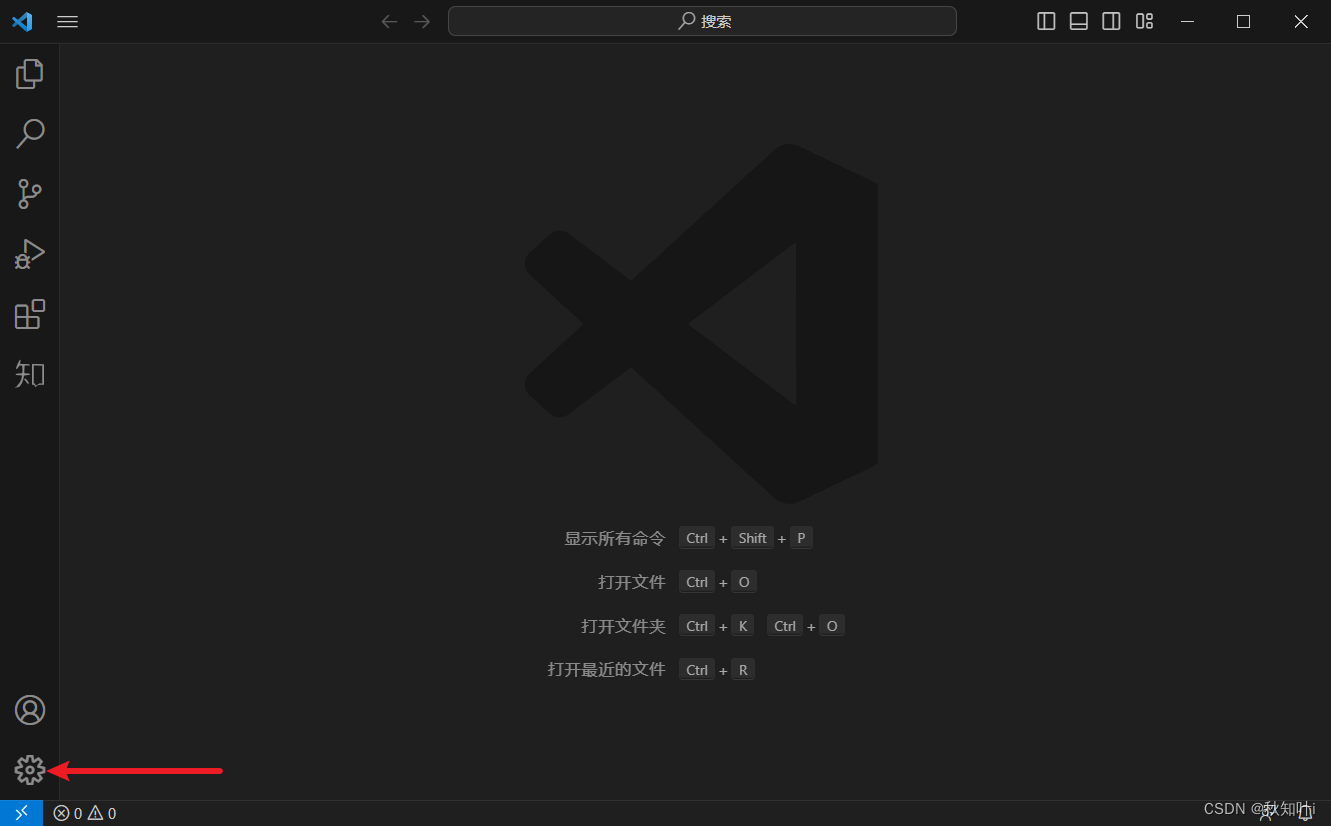The image size is (1331, 826).
Task: Click the 打开最近的文件 label
Action: 607,670
